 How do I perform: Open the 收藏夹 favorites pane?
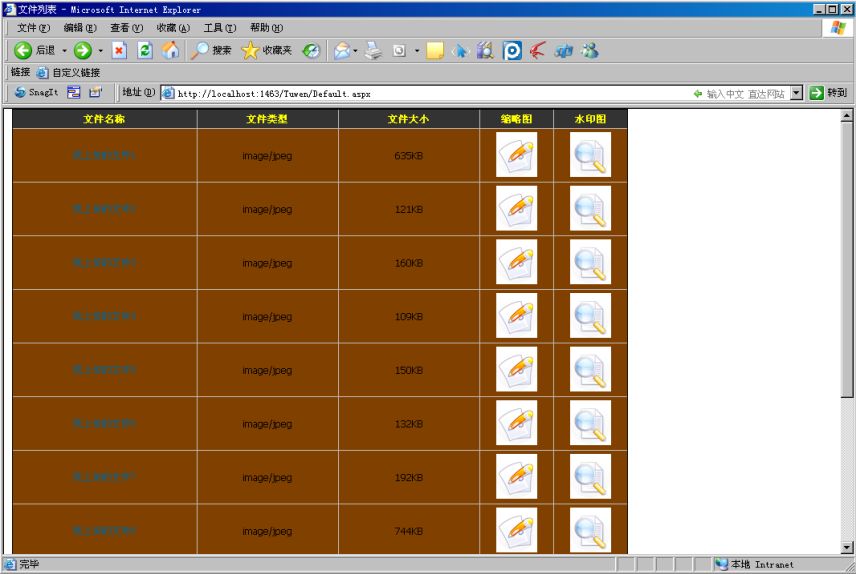click(x=266, y=50)
